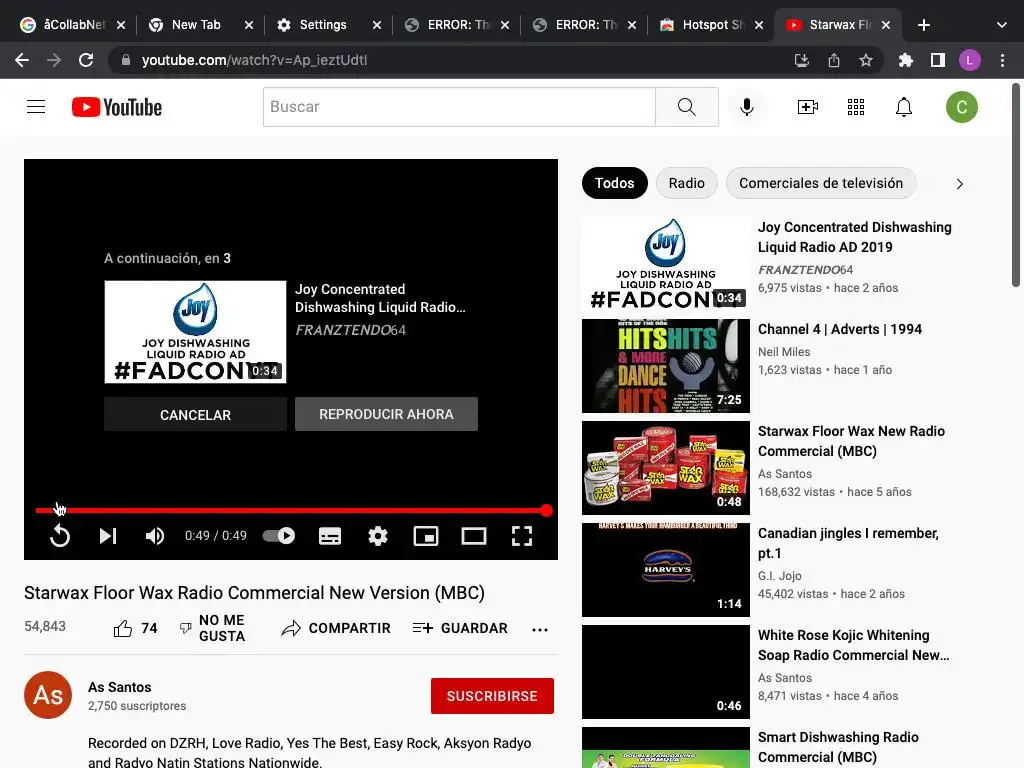Share this page icon in address bar

point(833,60)
